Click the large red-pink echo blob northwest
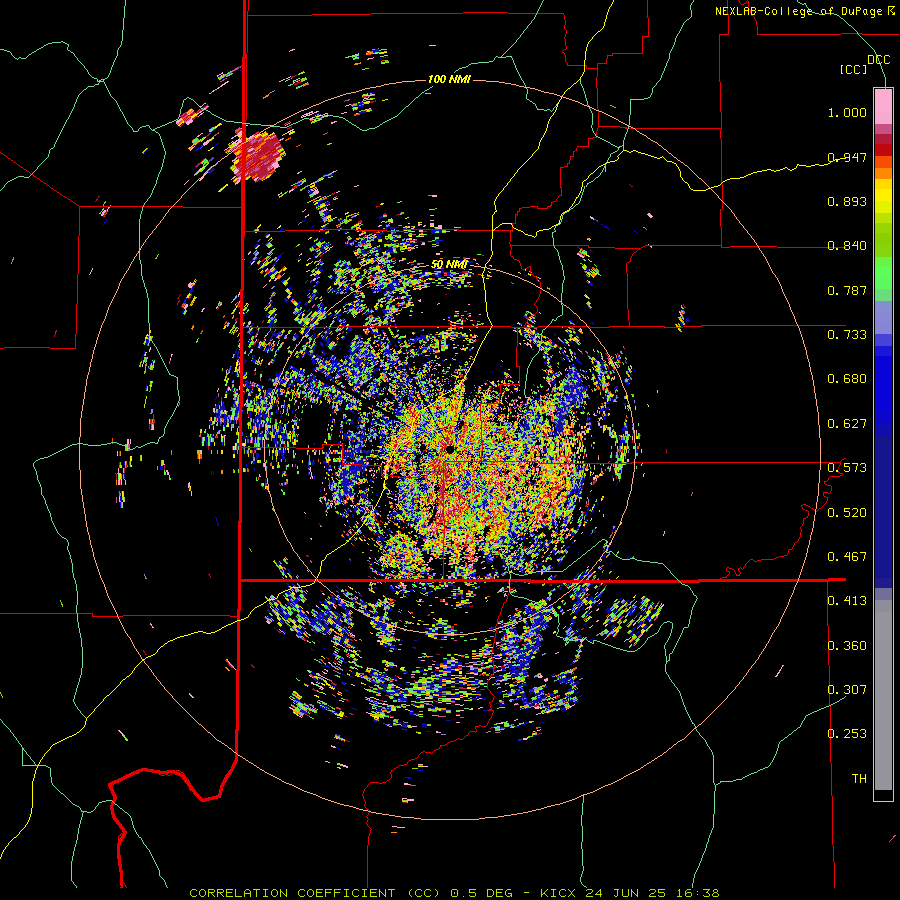This screenshot has height=900, width=900. coord(258,156)
